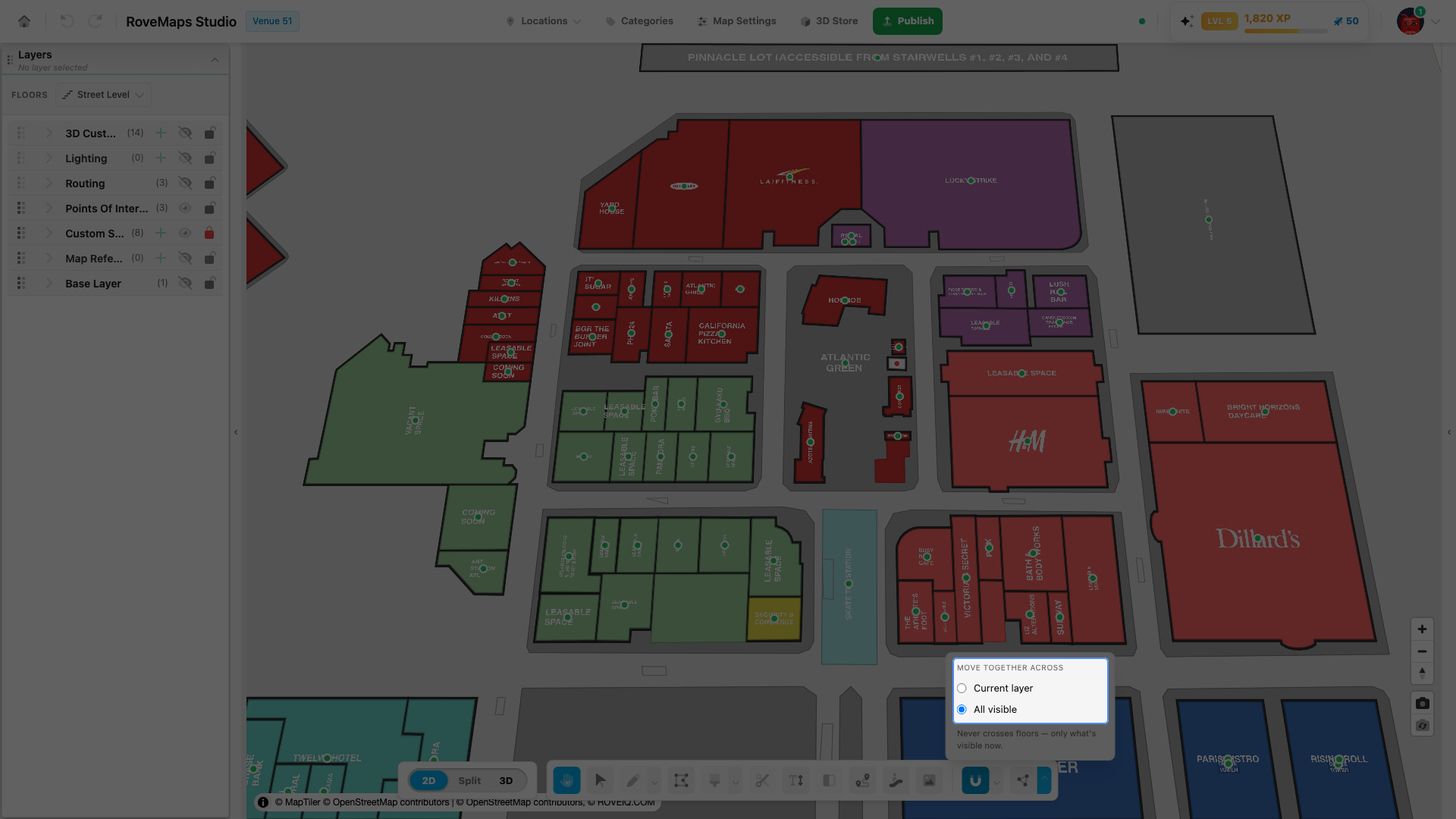
Task: Open the user avatar menu
Action: pyautogui.click(x=1410, y=21)
